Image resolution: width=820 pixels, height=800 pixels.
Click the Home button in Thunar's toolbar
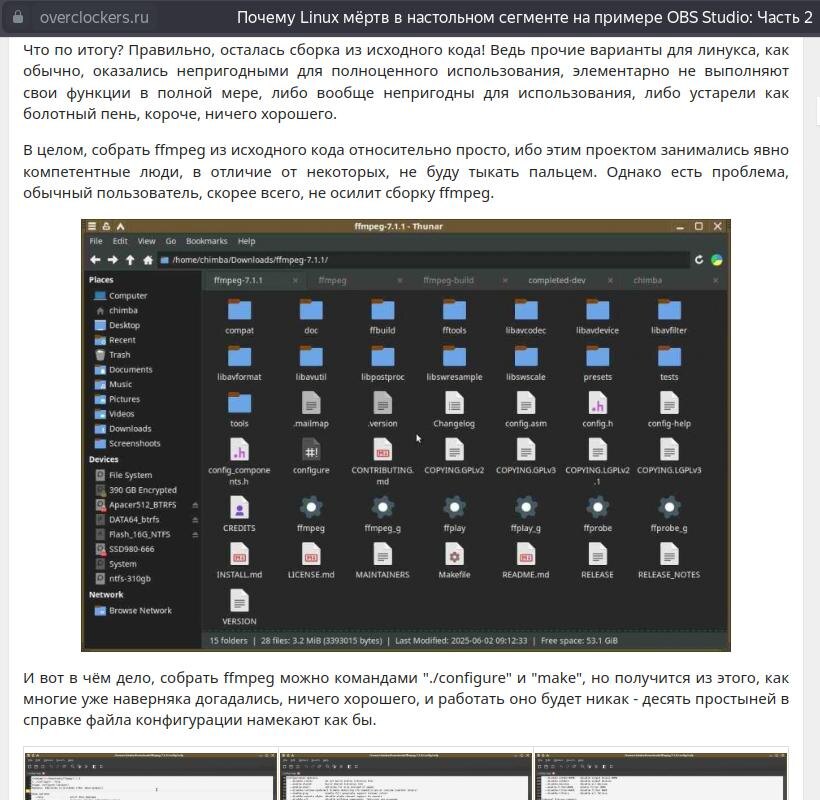(148, 260)
